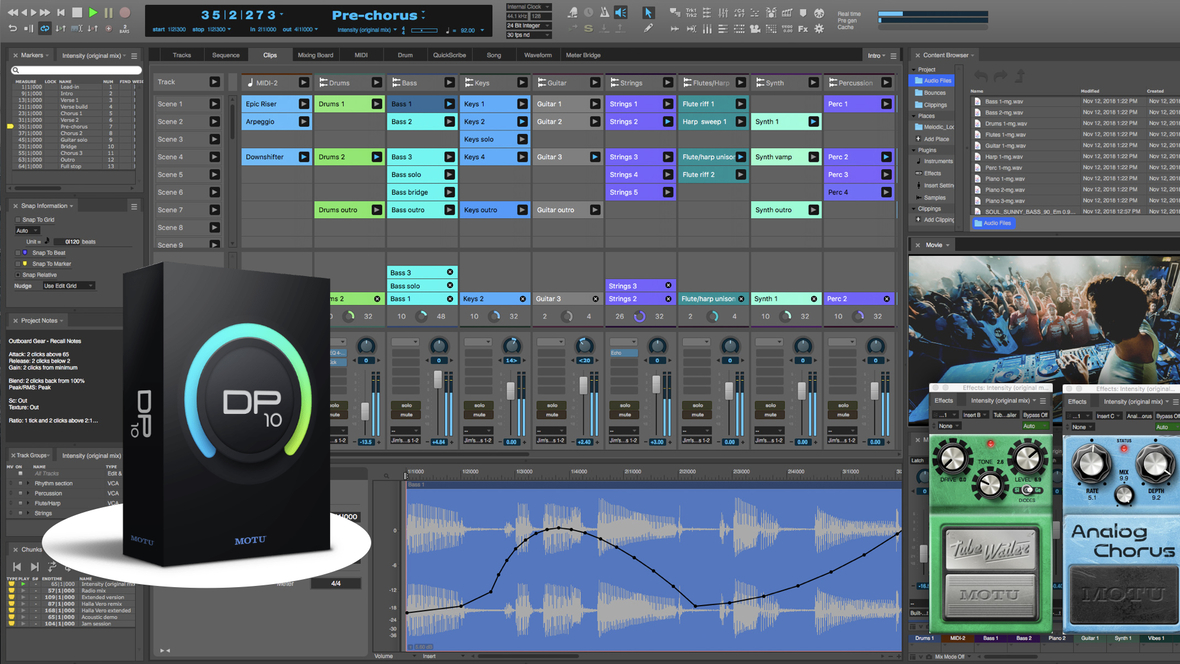Pause playback using the Pause button
This screenshot has width=1180, height=664.
108,13
